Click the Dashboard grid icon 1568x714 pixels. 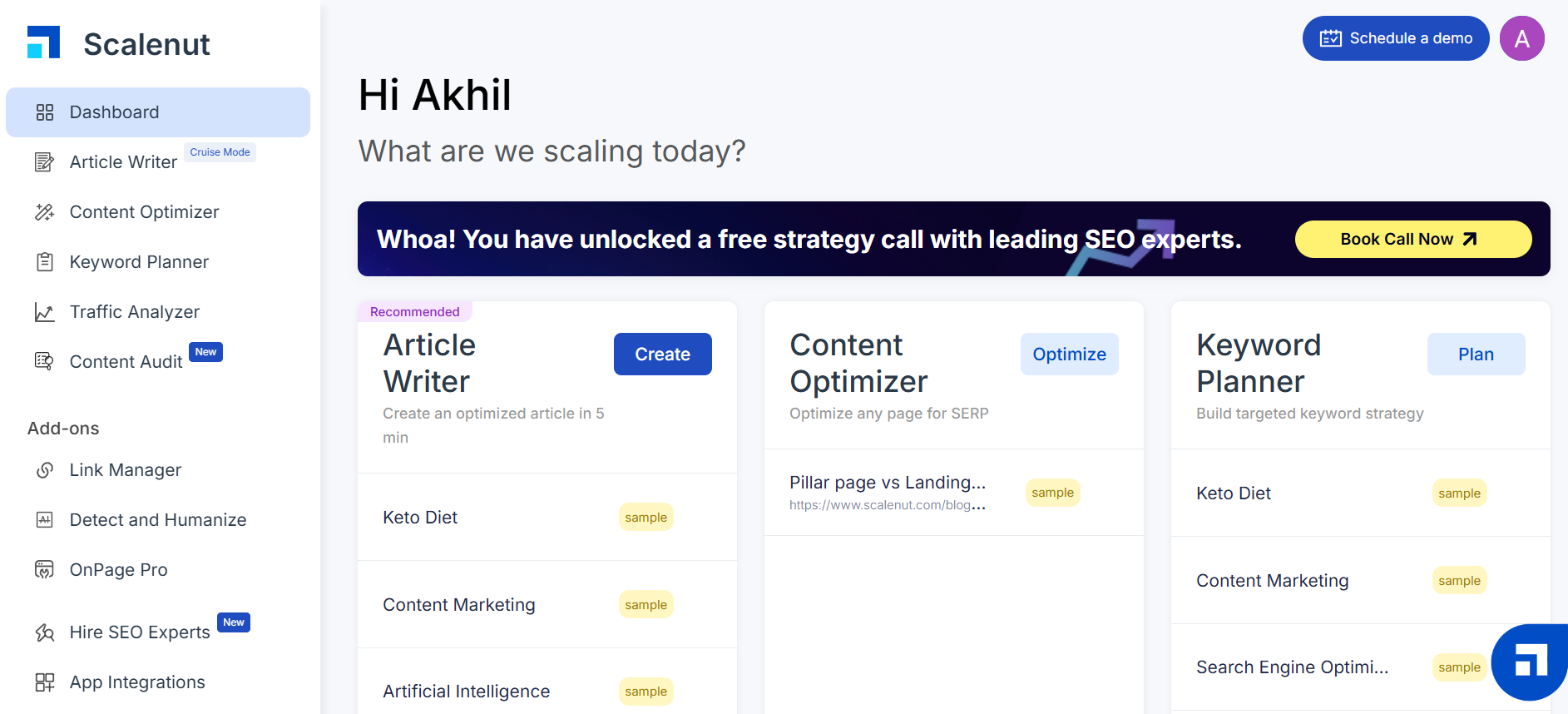pyautogui.click(x=45, y=112)
